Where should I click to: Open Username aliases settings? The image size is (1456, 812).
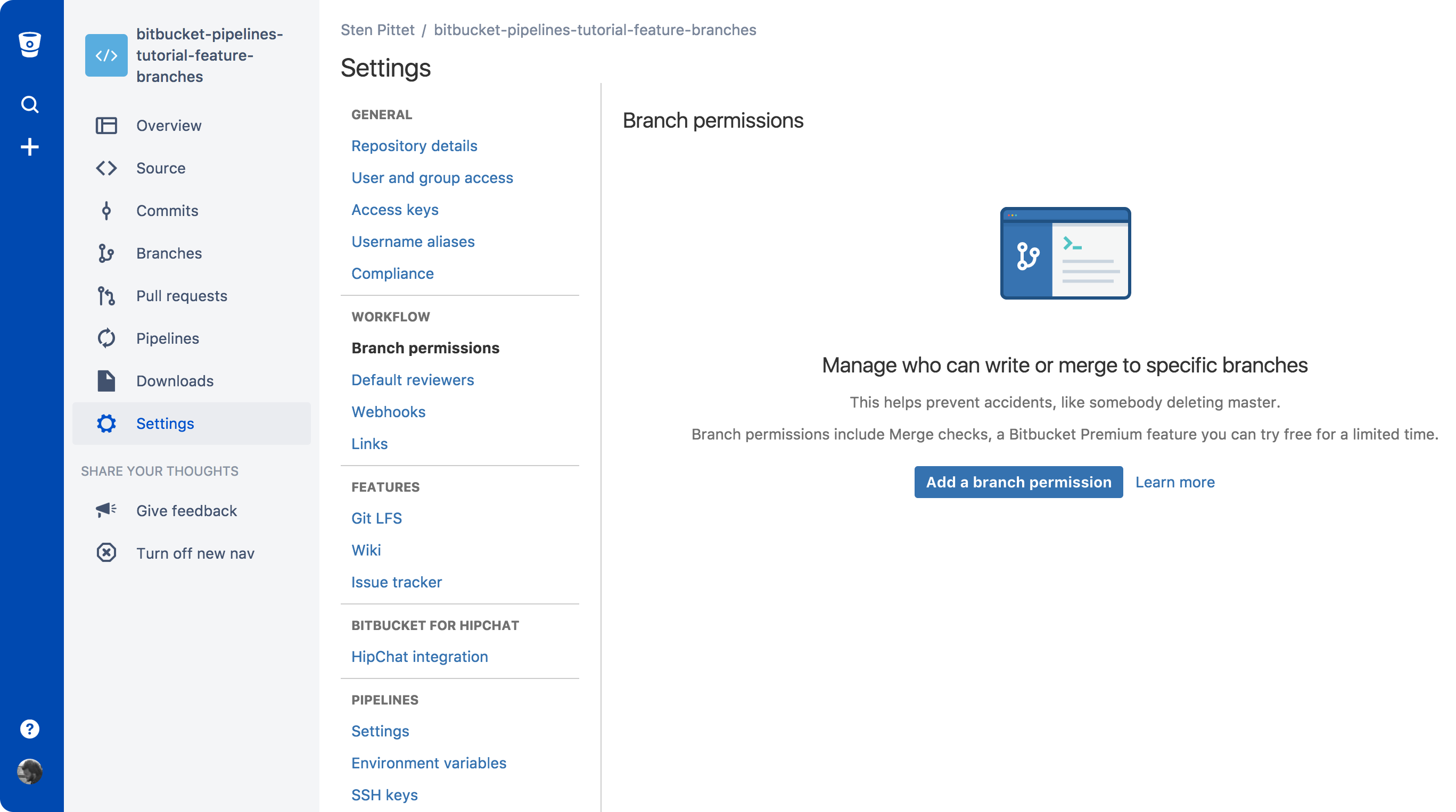pyautogui.click(x=413, y=241)
